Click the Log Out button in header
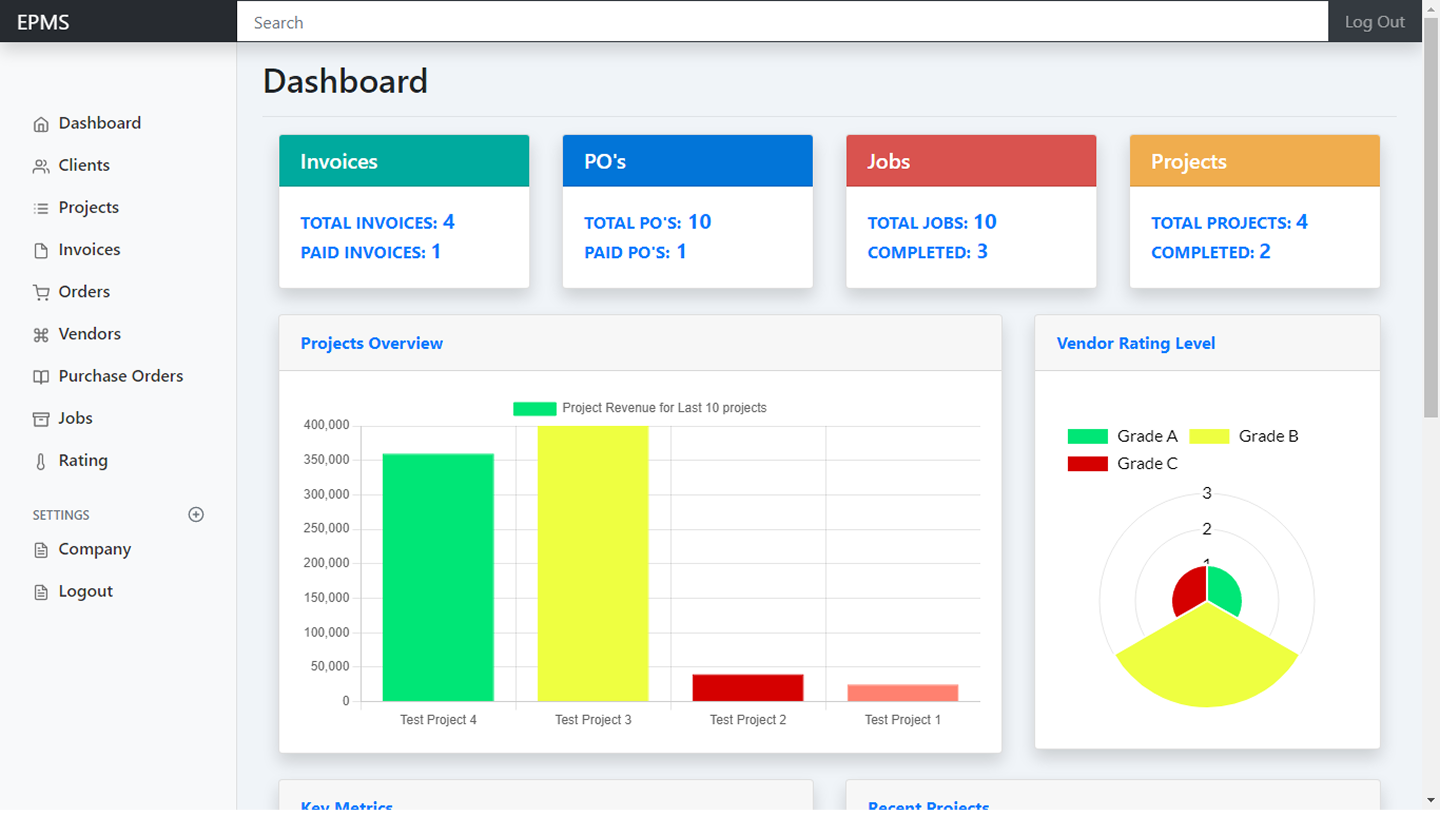Image resolution: width=1440 pixels, height=824 pixels. point(1374,22)
